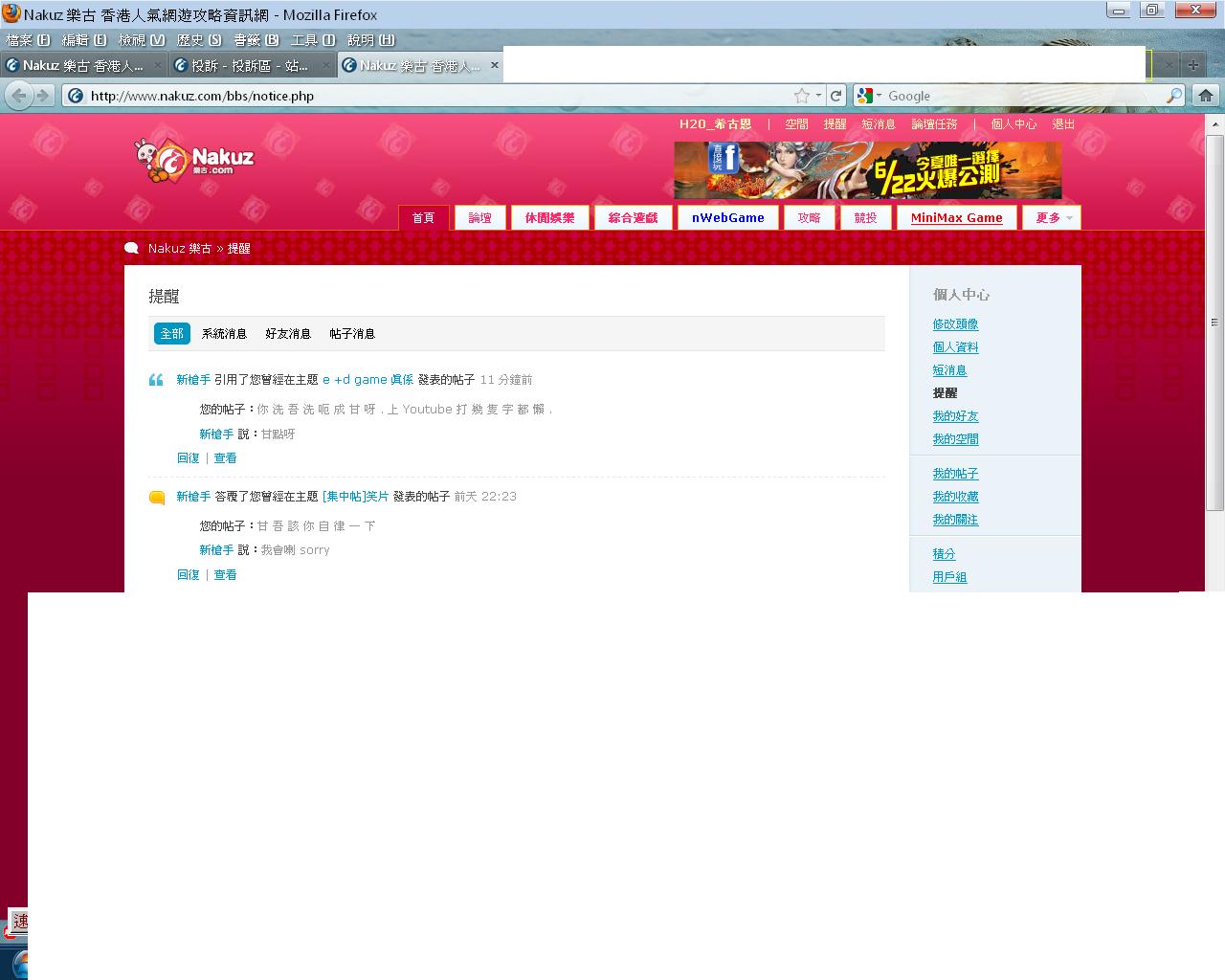The width and height of the screenshot is (1225, 980).
Task: Click the page vertical scrollbar thumb
Action: pyautogui.click(x=1214, y=323)
